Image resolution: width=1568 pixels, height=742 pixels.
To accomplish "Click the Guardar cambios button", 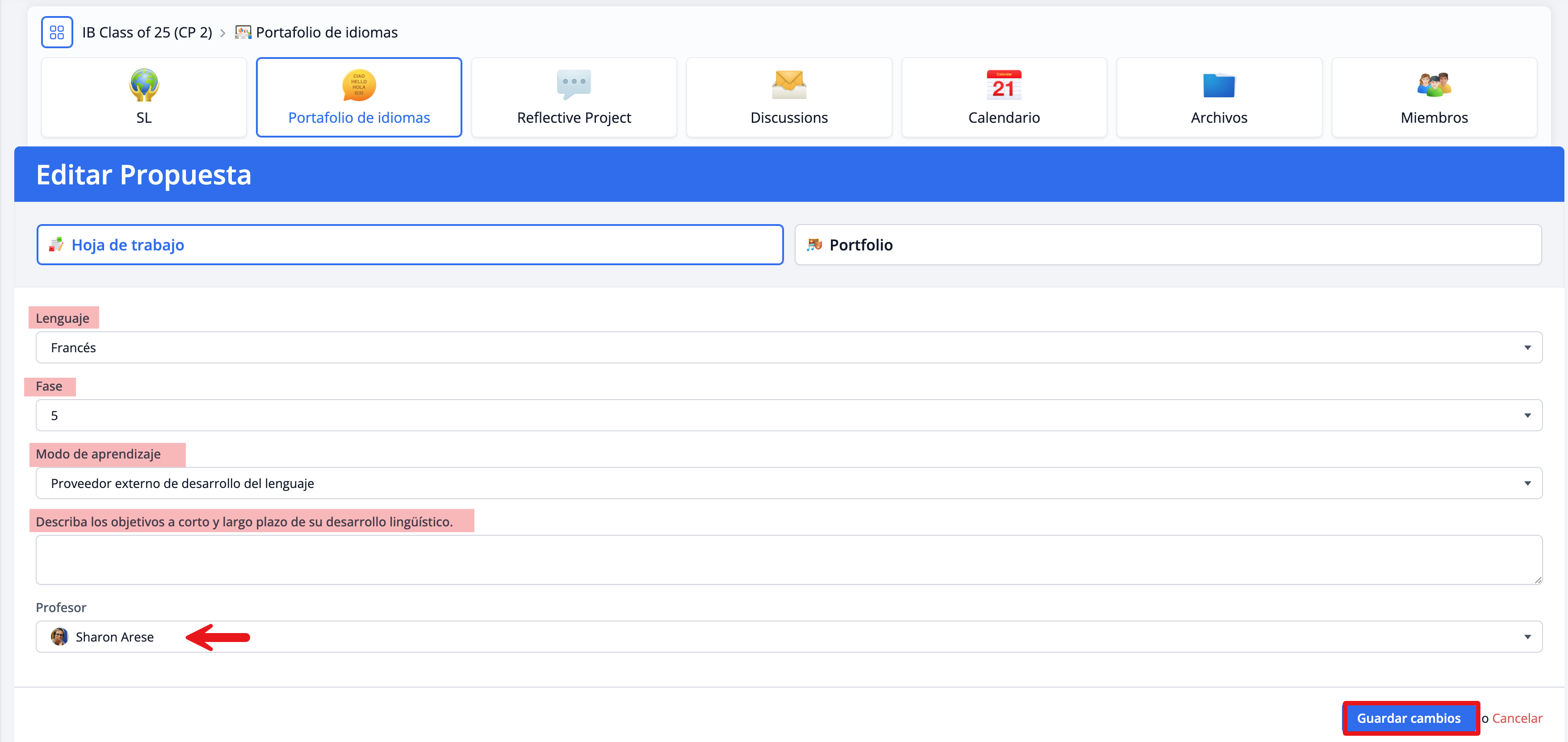I will tap(1409, 718).
